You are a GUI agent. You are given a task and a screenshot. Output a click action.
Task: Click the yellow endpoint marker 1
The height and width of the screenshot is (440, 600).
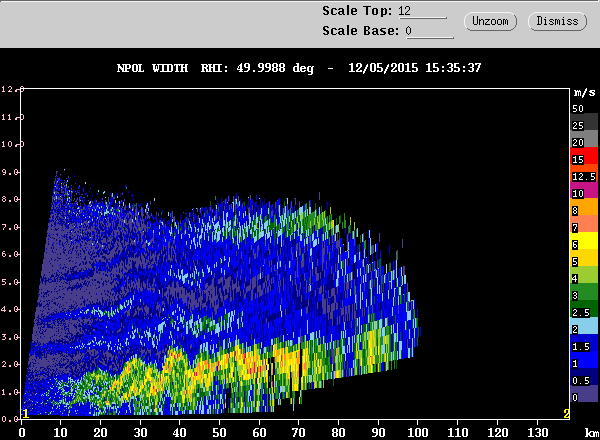tap(25, 414)
